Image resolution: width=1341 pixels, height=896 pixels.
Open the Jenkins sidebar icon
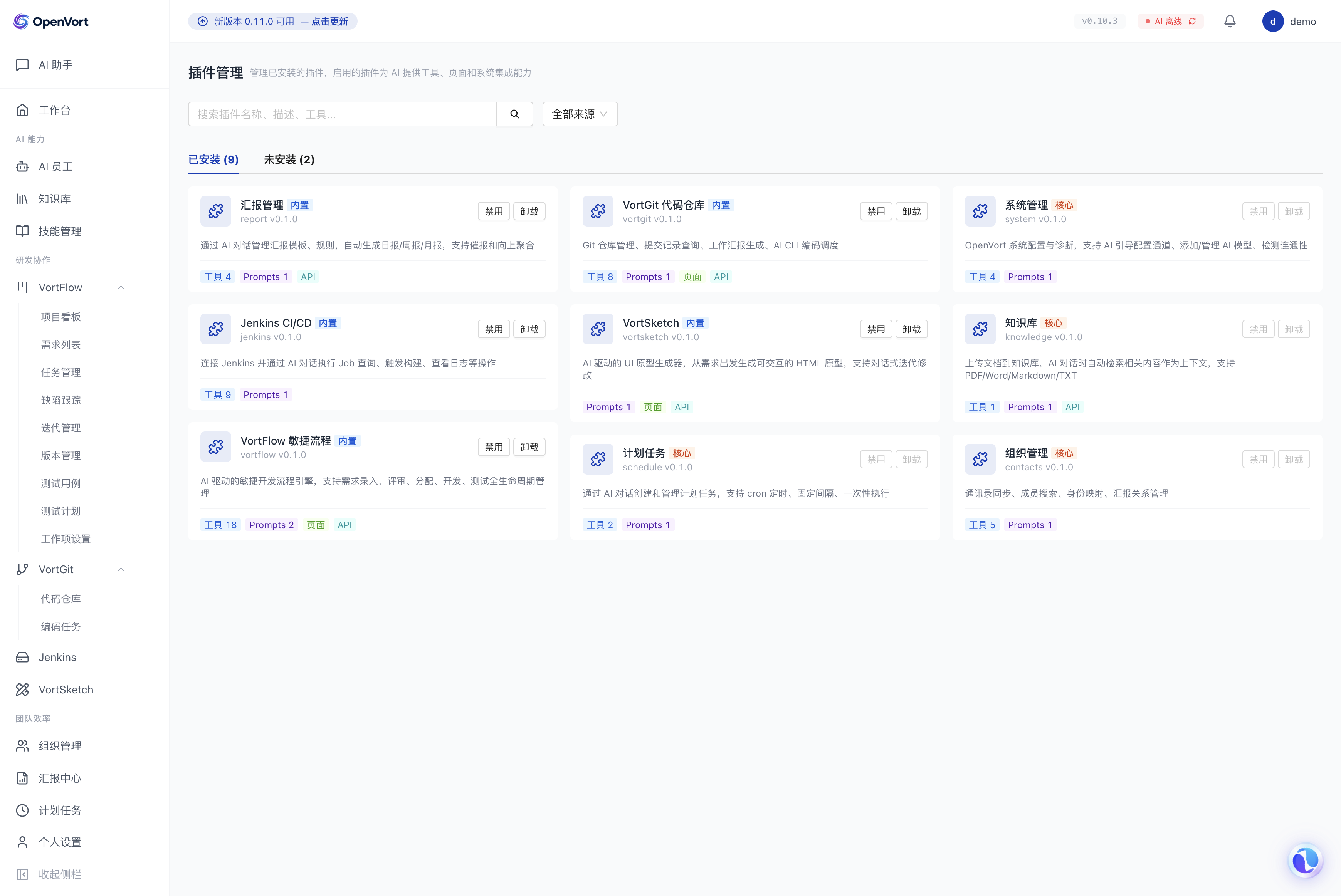[22, 657]
